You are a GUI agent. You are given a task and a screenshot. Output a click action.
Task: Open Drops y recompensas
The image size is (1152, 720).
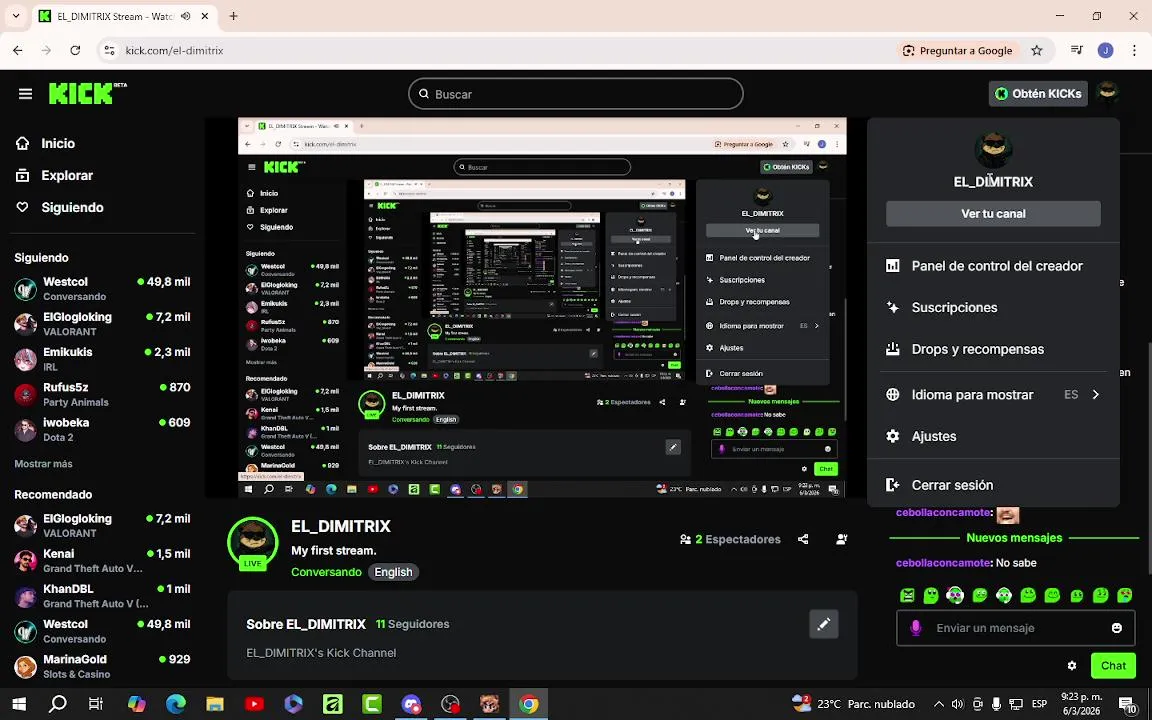(993, 349)
